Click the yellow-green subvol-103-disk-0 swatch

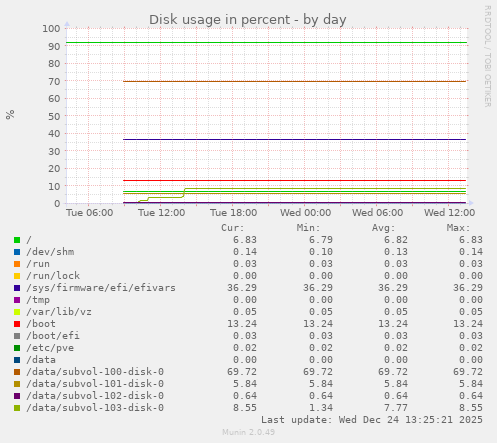[x=17, y=408]
